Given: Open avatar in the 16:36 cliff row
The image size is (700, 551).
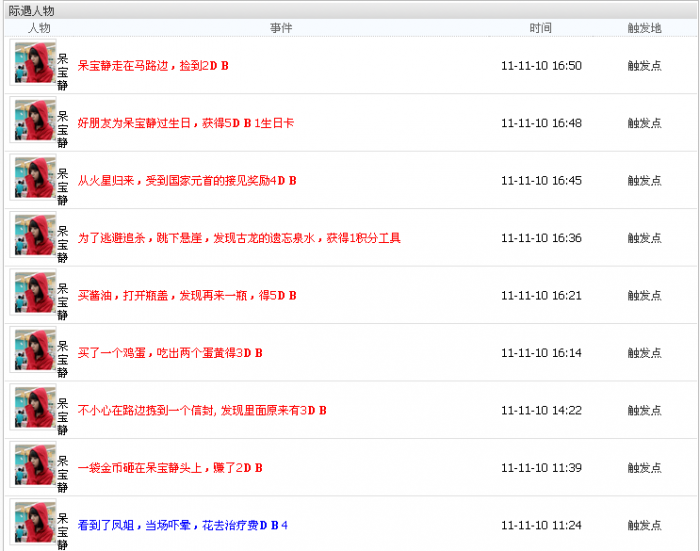Looking at the screenshot, I should coord(33,235).
